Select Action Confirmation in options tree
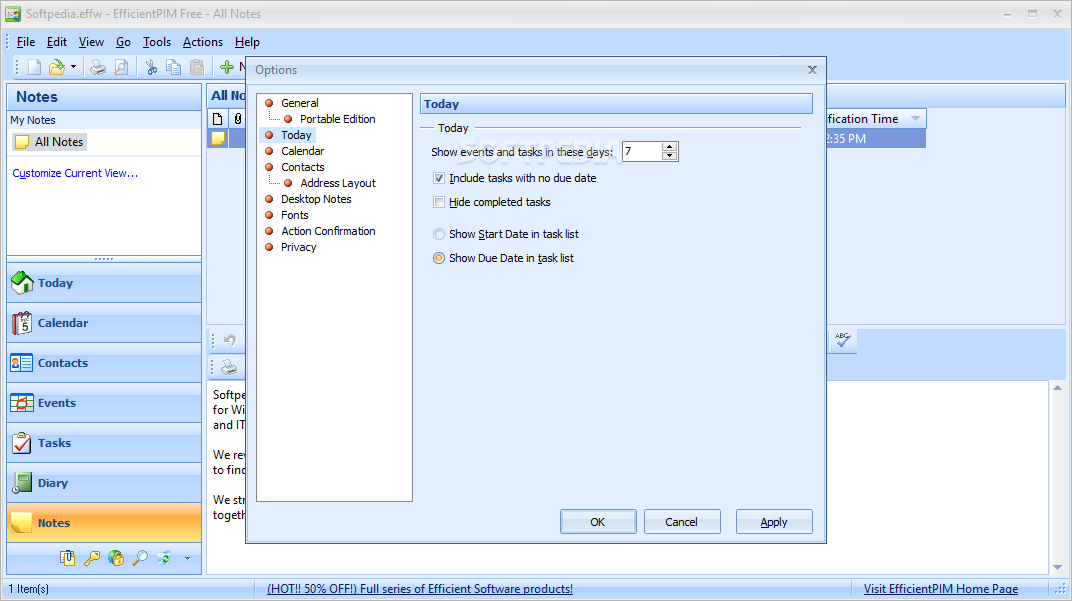 tap(328, 231)
